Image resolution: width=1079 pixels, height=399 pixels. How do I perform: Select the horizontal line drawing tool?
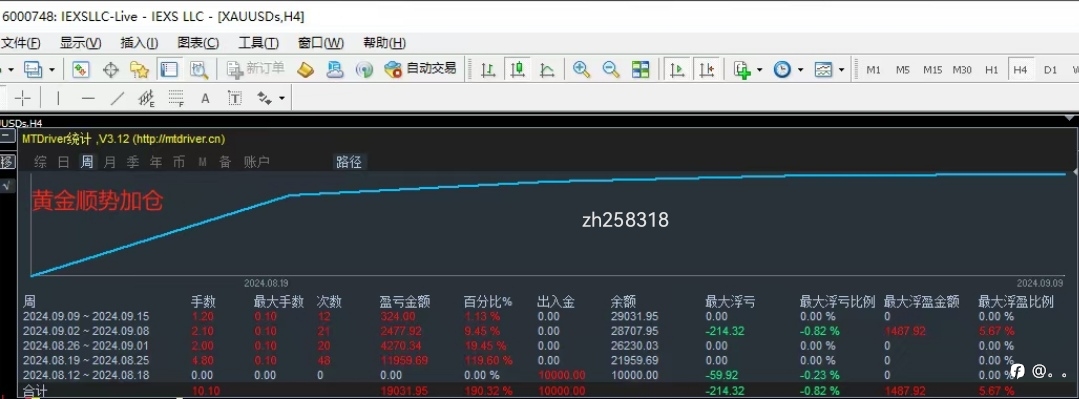pyautogui.click(x=87, y=98)
